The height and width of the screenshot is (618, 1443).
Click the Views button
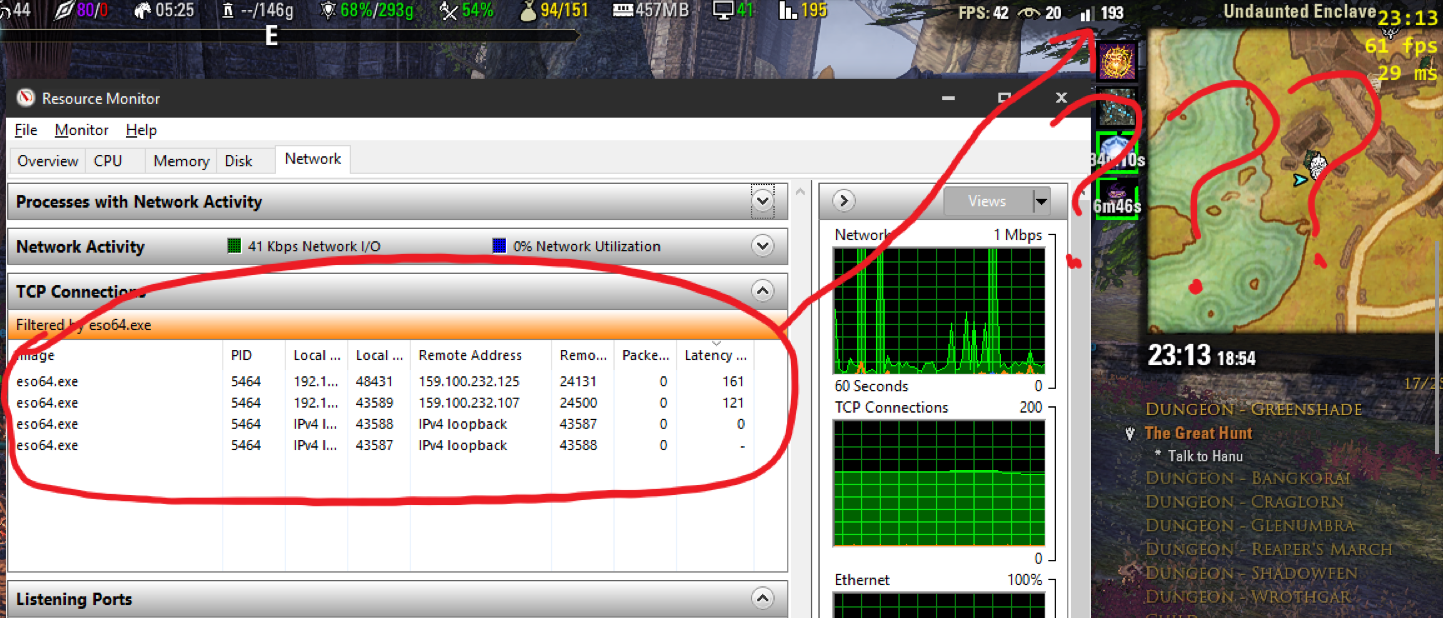click(x=987, y=201)
